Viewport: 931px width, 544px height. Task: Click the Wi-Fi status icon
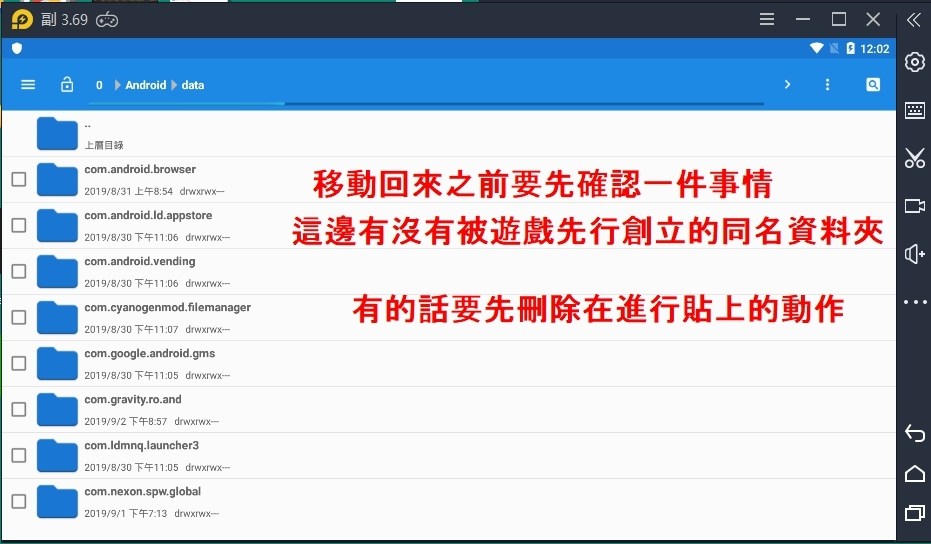tap(817, 48)
